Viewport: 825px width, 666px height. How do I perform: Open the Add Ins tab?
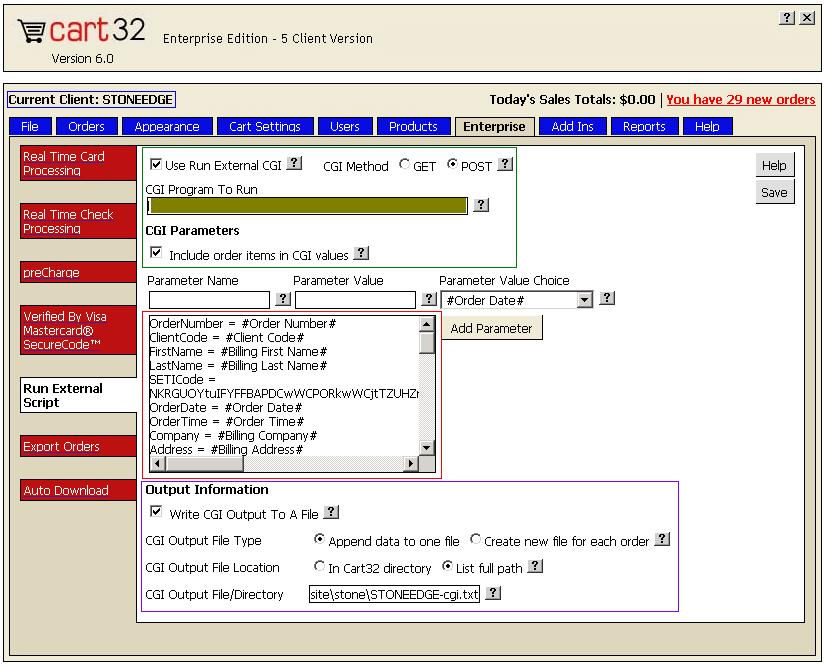coord(572,126)
